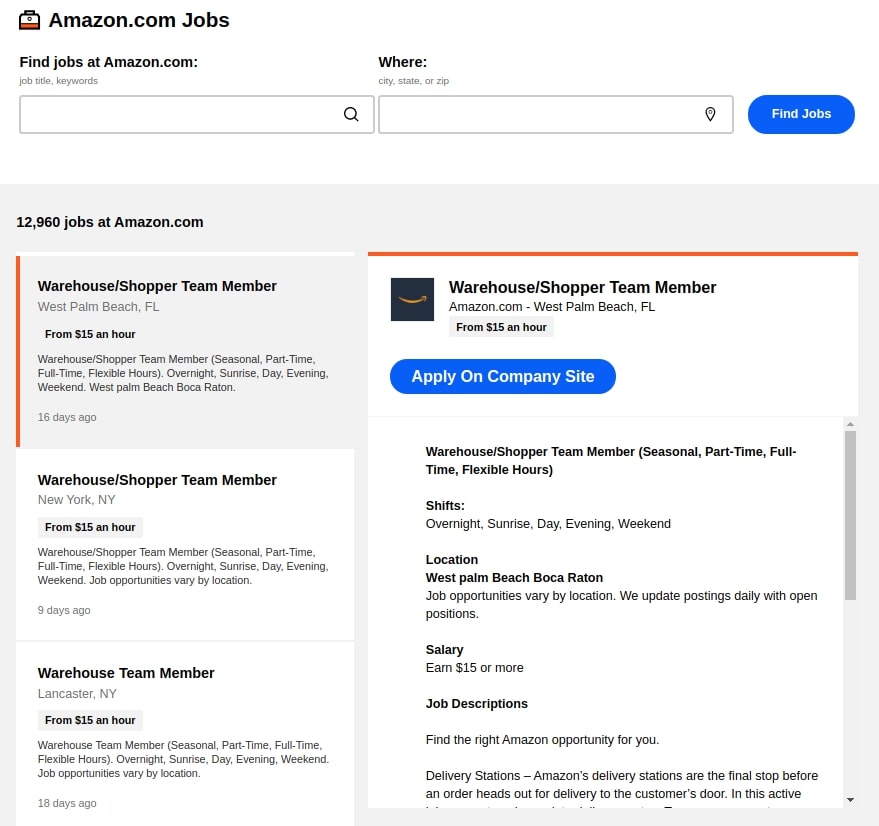The height and width of the screenshot is (826, 879).
Task: Click the 'Shifts:' heading in job details
Action: pos(445,506)
